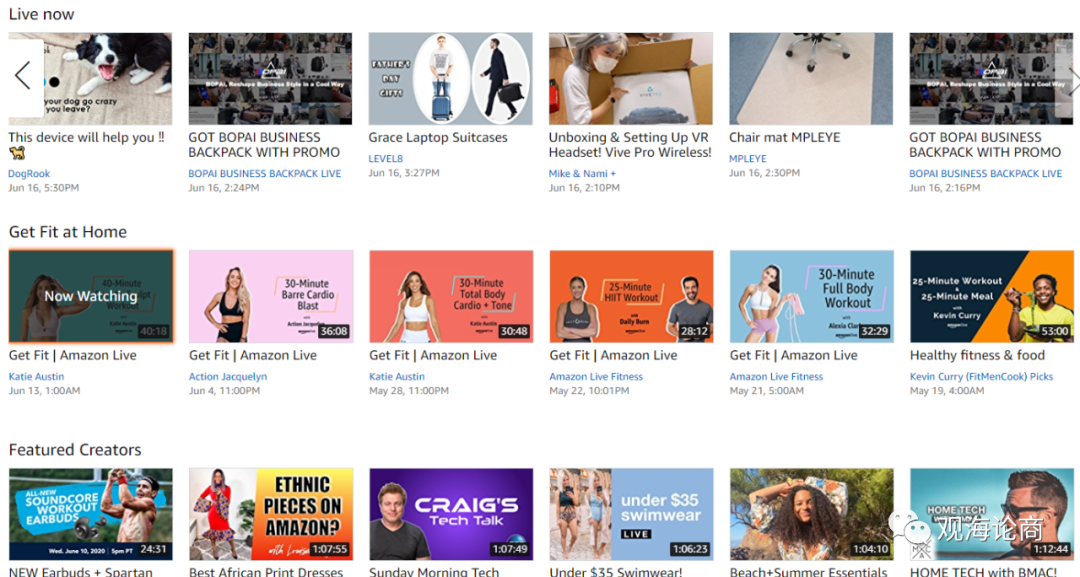Open the Mike & Nami + channel link
1080x577 pixels.
click(x=582, y=174)
